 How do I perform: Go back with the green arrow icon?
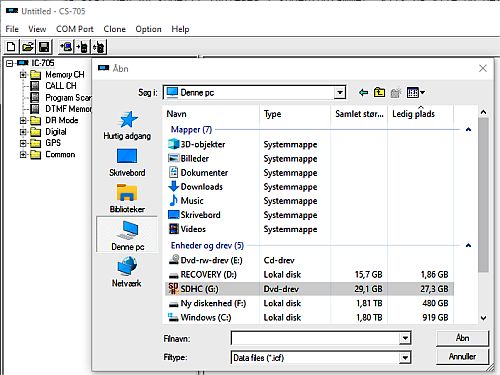363,92
